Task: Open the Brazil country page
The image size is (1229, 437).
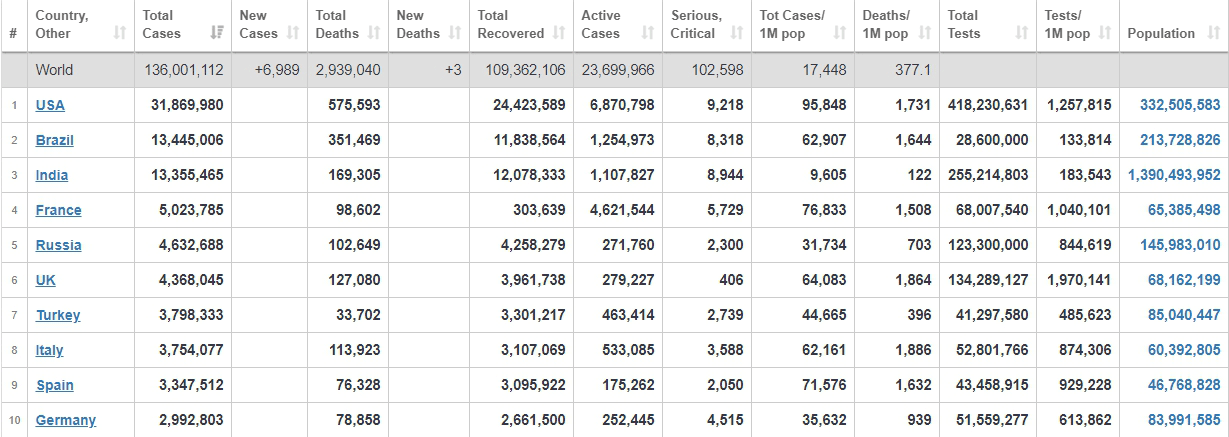Action: pos(54,140)
